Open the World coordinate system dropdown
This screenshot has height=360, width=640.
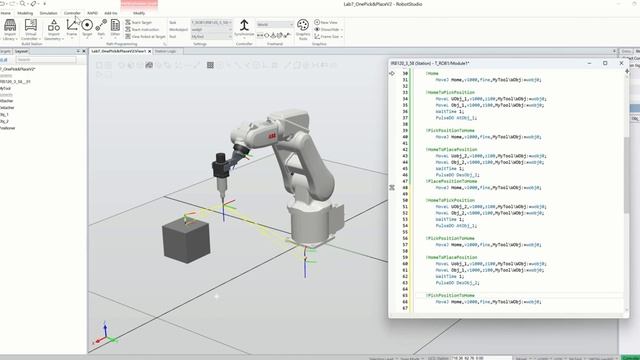(275, 24)
